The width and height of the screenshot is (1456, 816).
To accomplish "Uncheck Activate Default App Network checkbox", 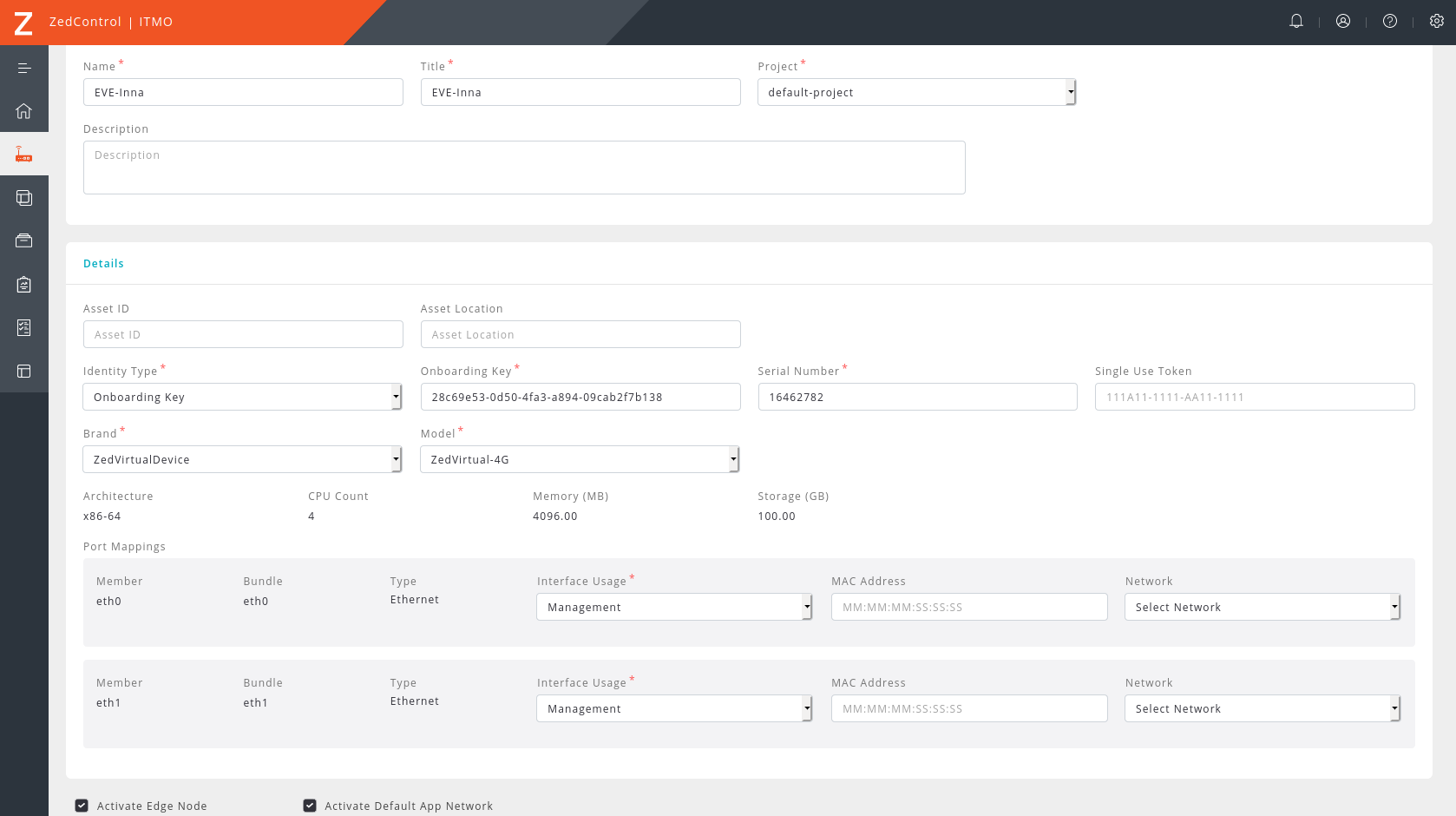I will [x=310, y=806].
